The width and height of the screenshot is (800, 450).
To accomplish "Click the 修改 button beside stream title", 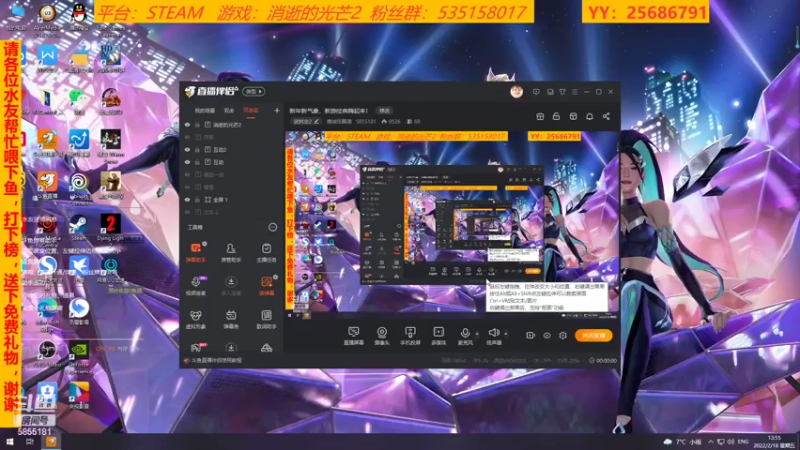I will (384, 110).
